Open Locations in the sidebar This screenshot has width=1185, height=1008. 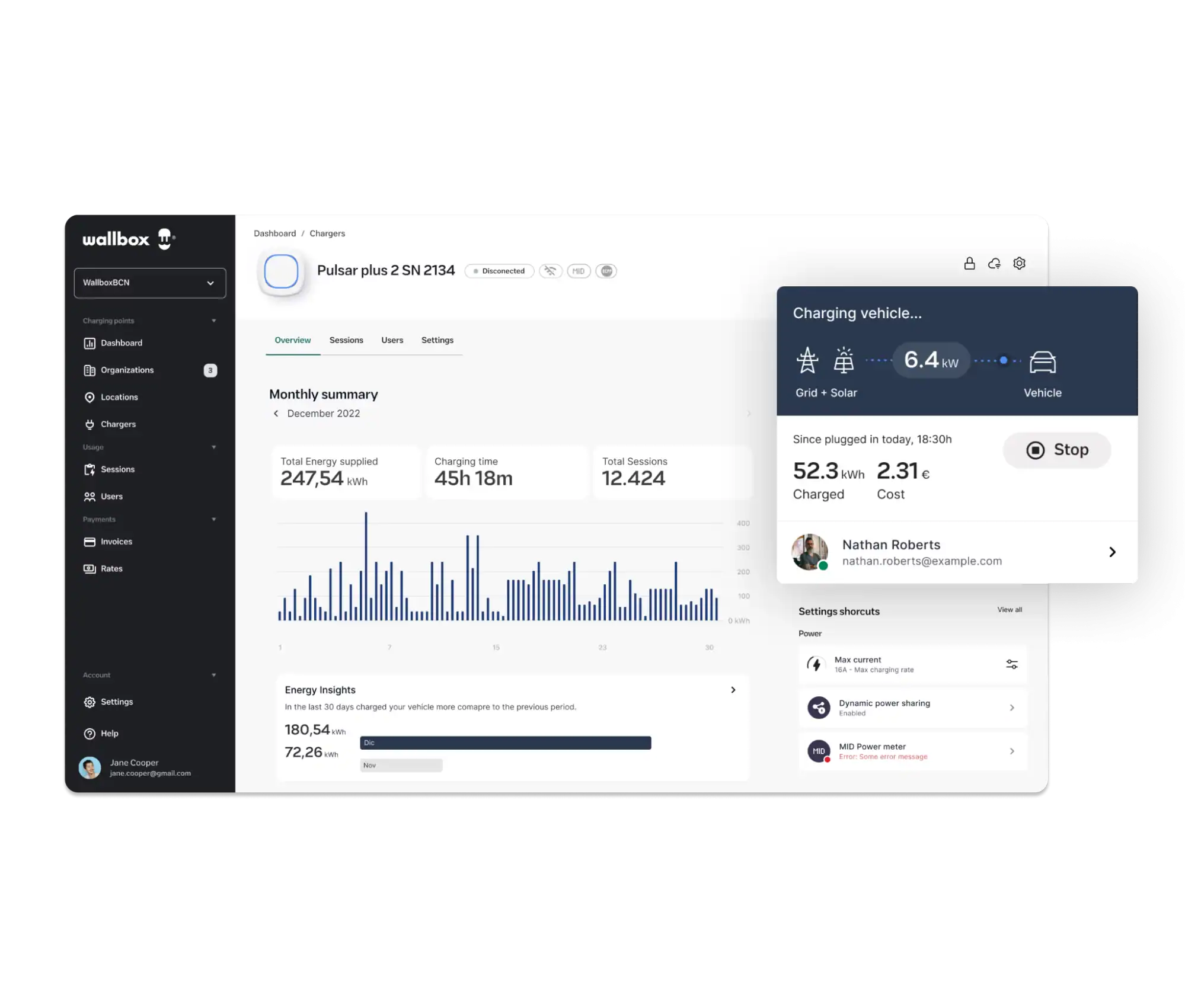[119, 397]
